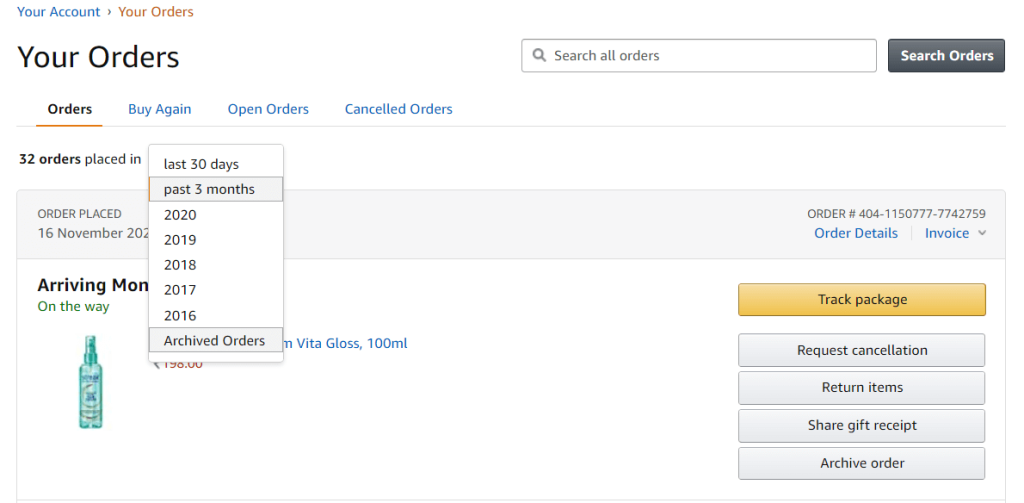
Task: Click Request cancellation button
Action: pos(861,350)
